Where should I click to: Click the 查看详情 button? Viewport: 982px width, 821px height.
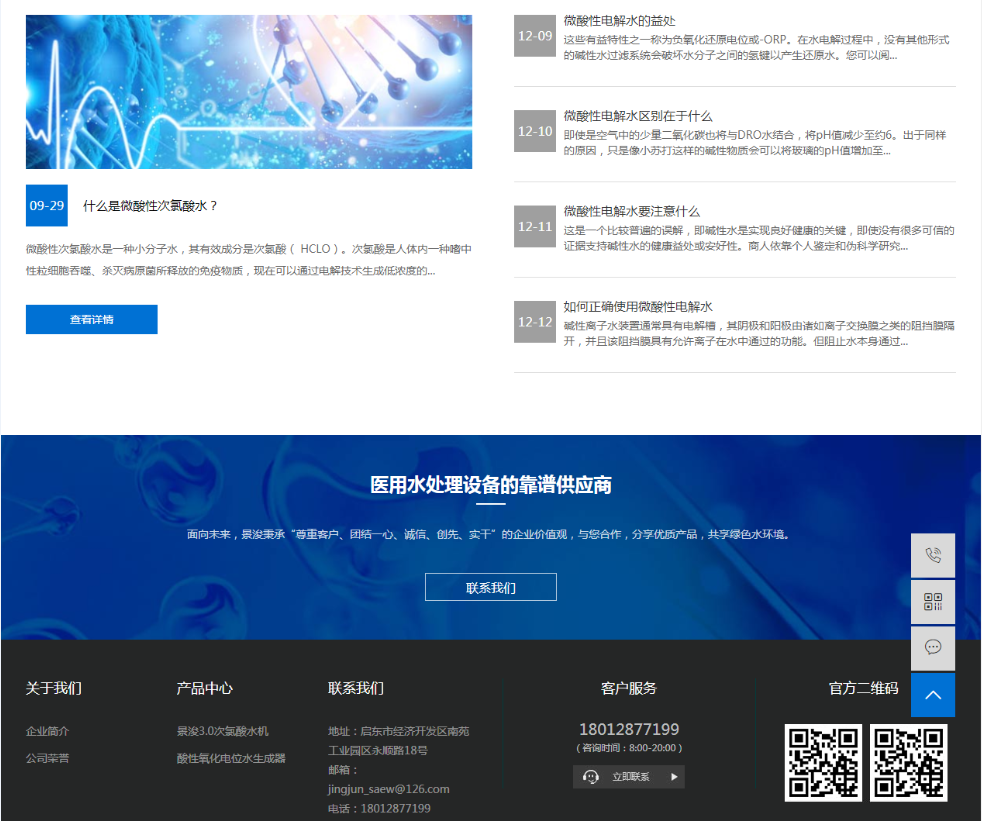click(91, 320)
